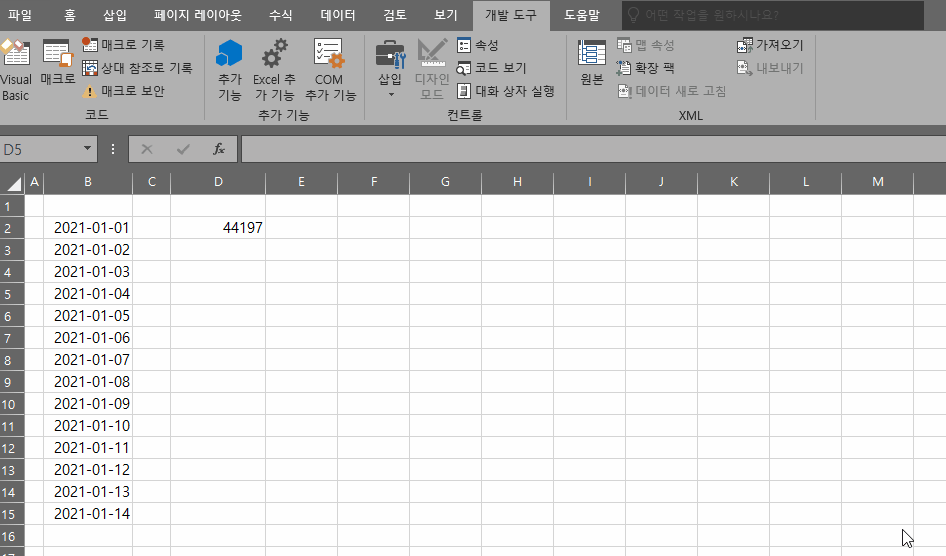946x556 pixels.
Task: Select the 개발 도구 tab
Action: pyautogui.click(x=511, y=15)
